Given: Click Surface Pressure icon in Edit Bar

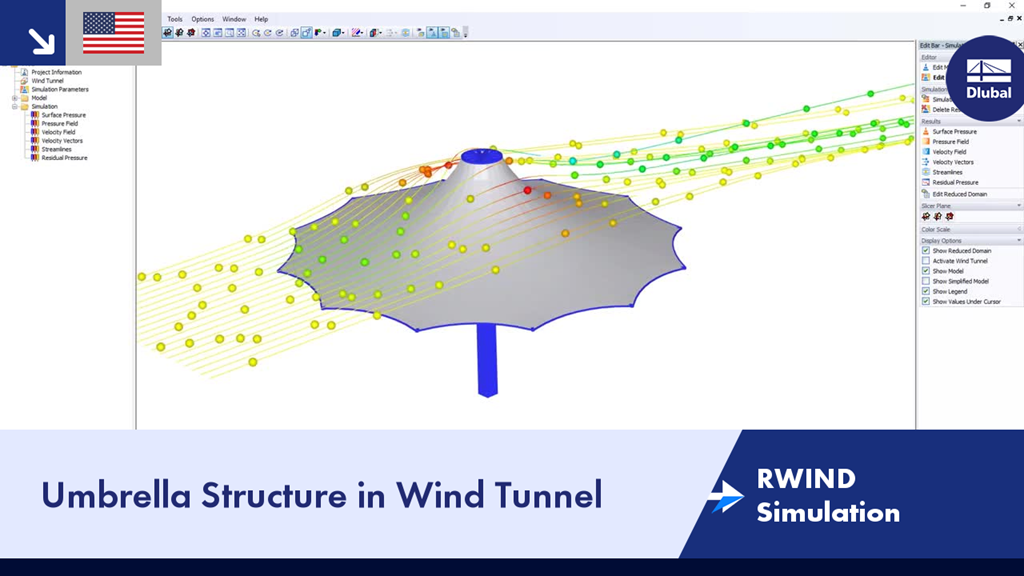Looking at the screenshot, I should pos(925,131).
